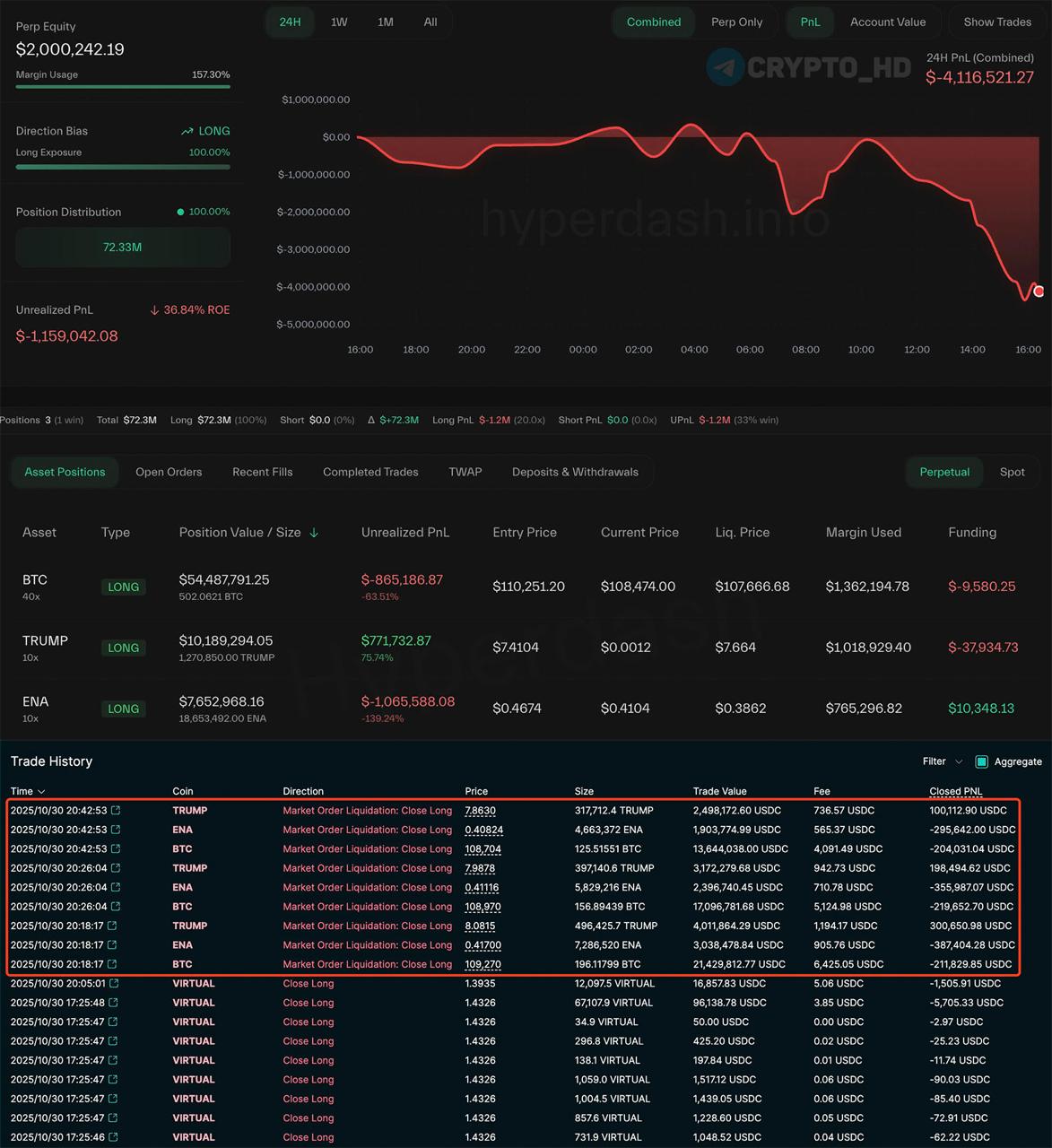Select the 1W time range

click(339, 22)
